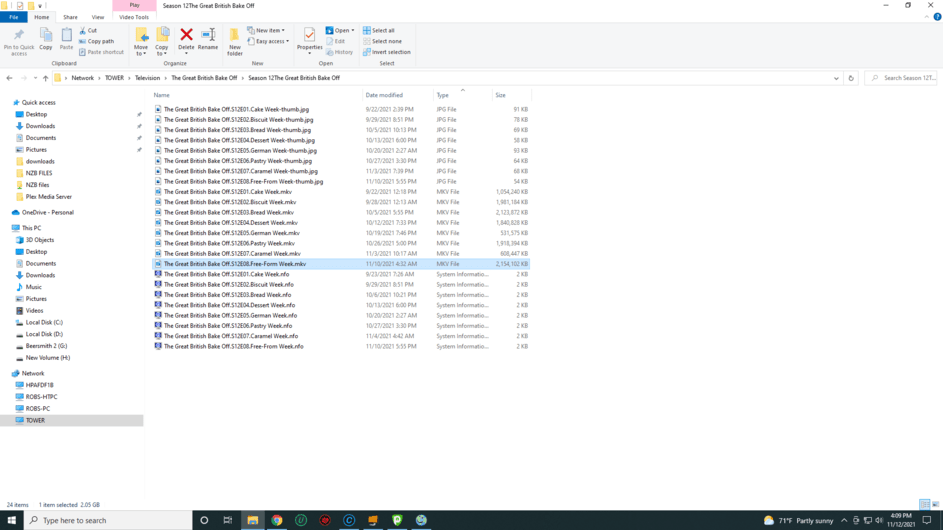This screenshot has height=530, width=943.
Task: Select S12E03.Bread Week.mkv file
Action: coord(340,212)
